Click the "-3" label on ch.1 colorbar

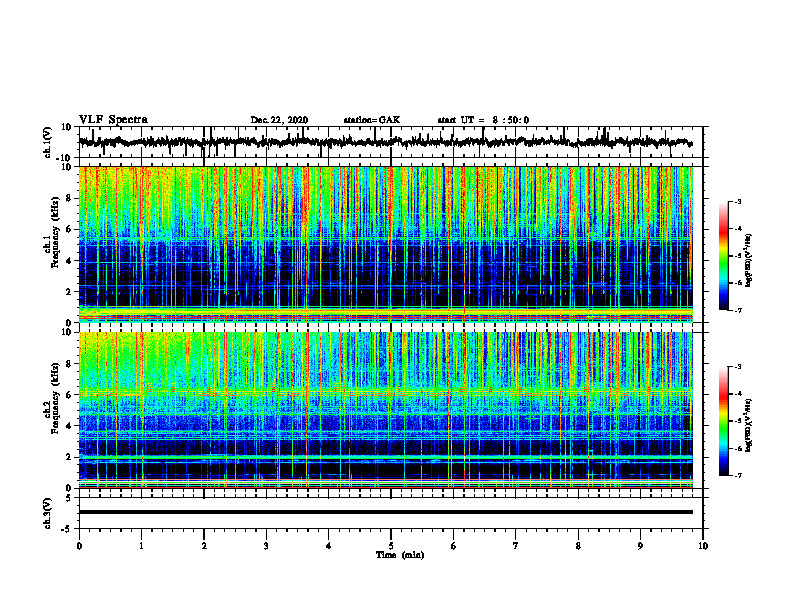click(738, 202)
